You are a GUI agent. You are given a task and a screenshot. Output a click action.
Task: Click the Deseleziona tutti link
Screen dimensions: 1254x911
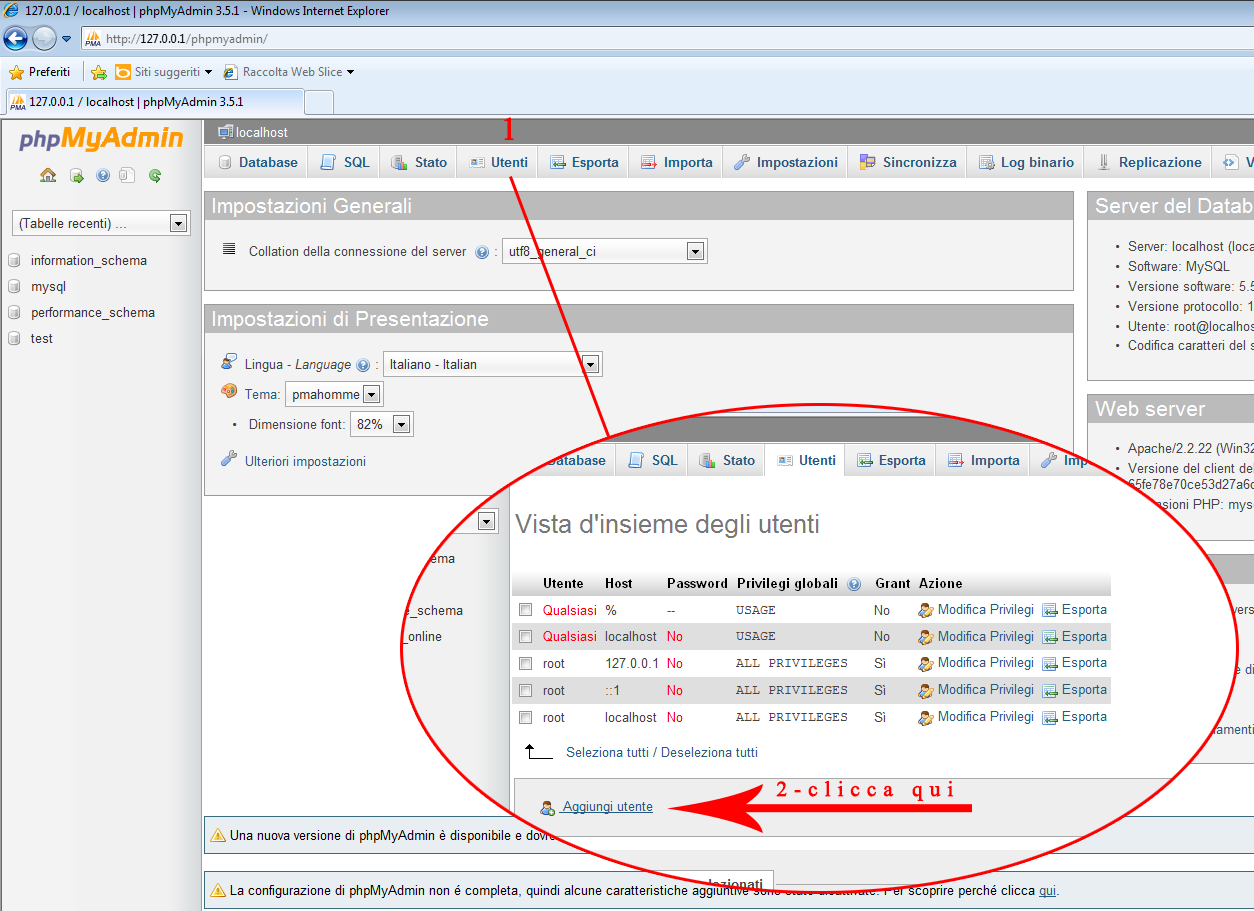point(709,752)
